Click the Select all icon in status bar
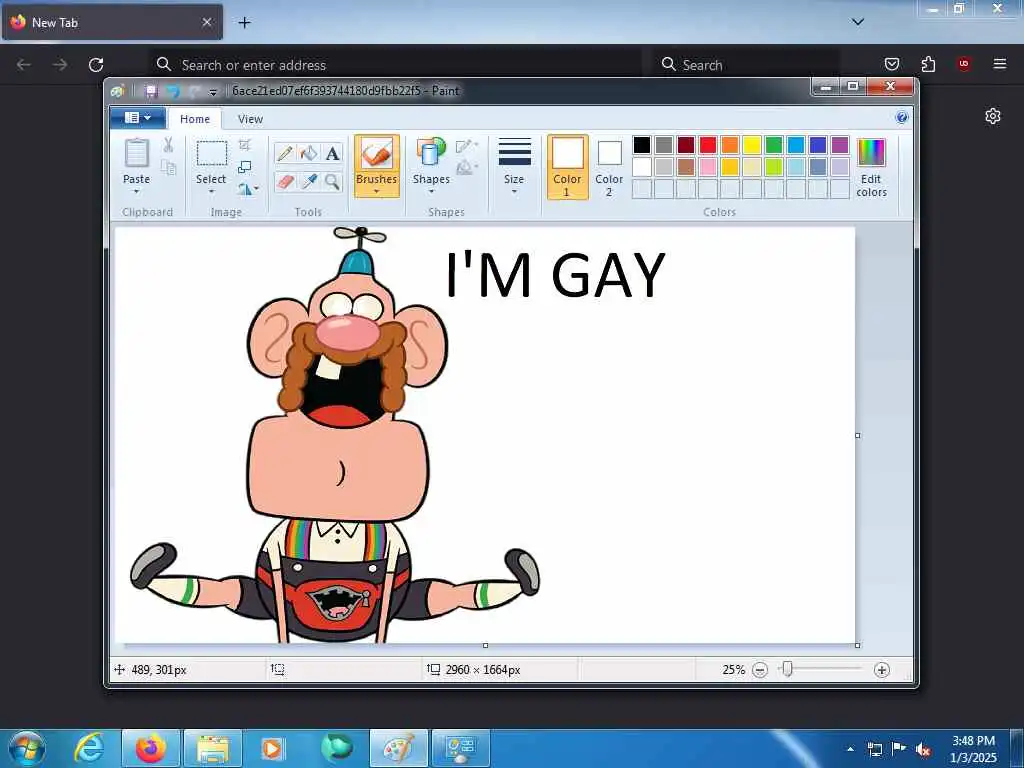 [x=278, y=669]
